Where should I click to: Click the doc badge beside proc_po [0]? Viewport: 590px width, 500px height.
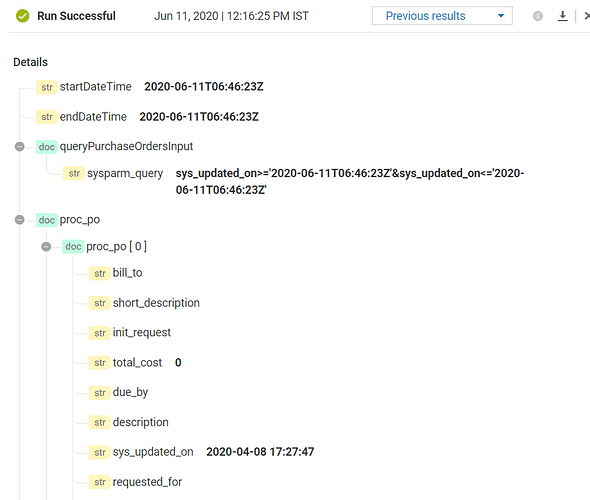73,247
